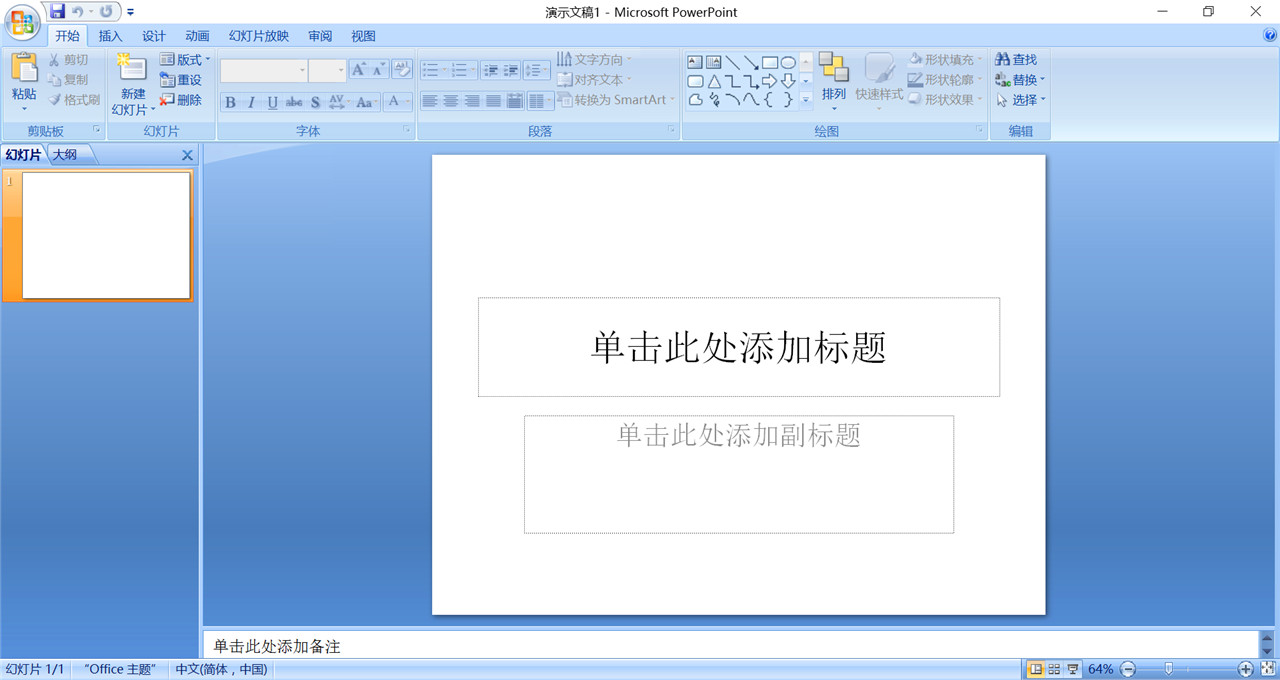Toggle Bold formatting
The width and height of the screenshot is (1280, 680).
point(230,102)
